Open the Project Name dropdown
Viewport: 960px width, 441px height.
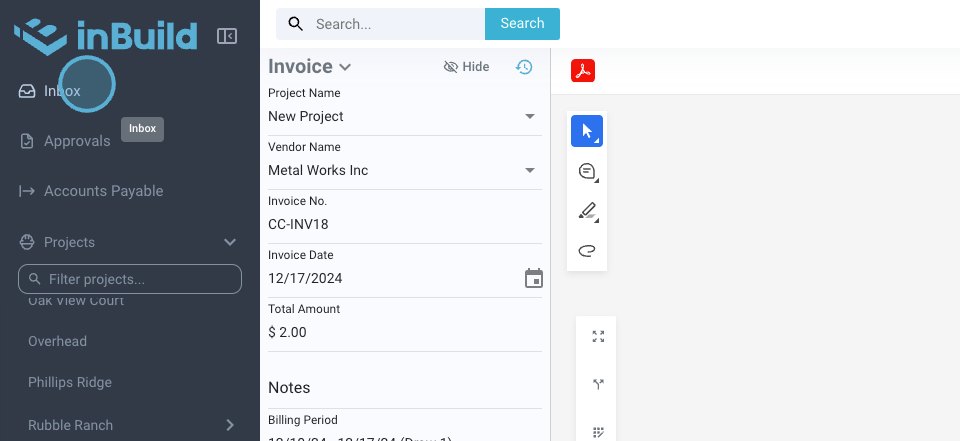coord(530,116)
